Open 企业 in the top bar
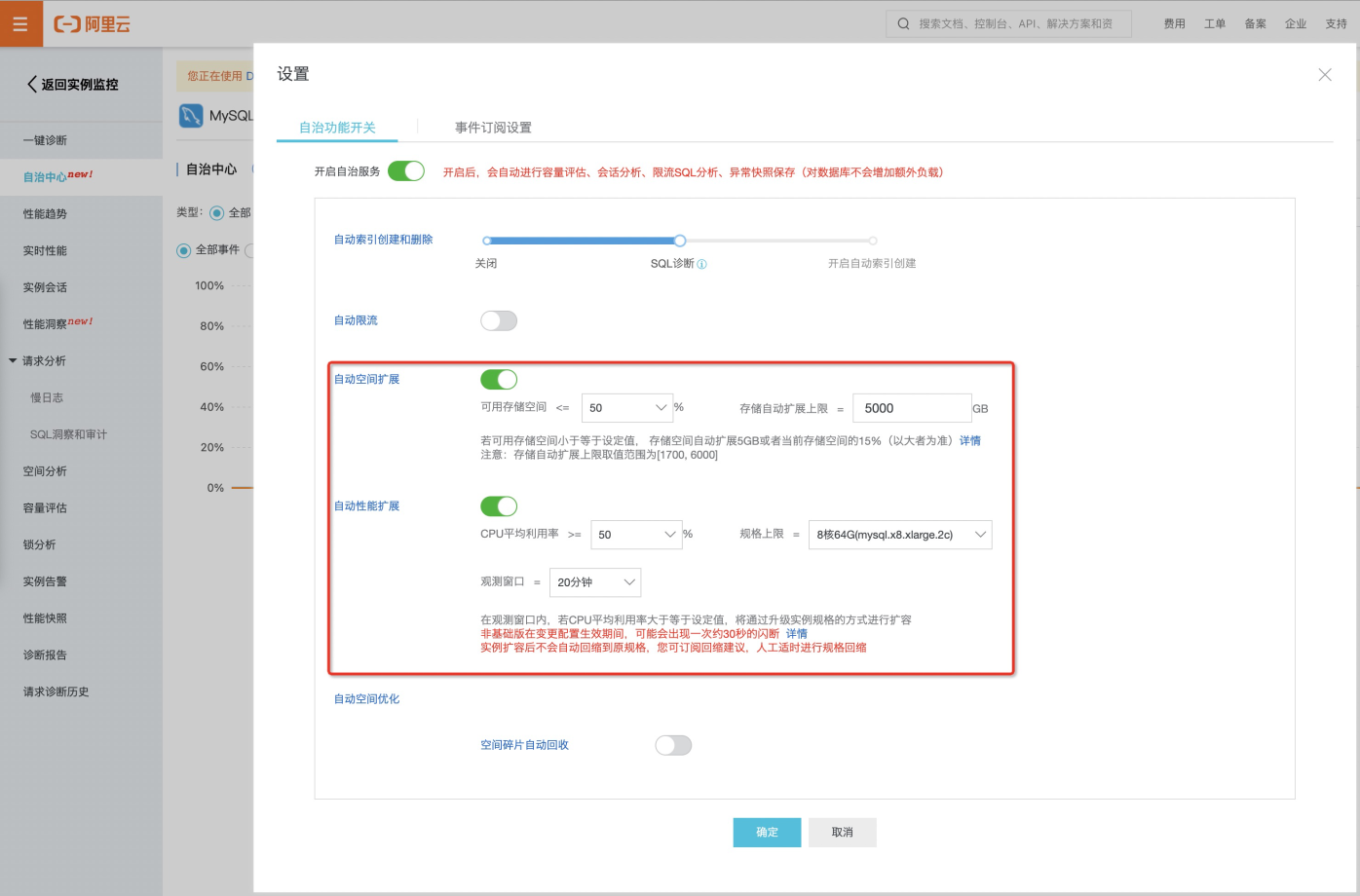This screenshot has width=1360, height=896. click(1296, 23)
